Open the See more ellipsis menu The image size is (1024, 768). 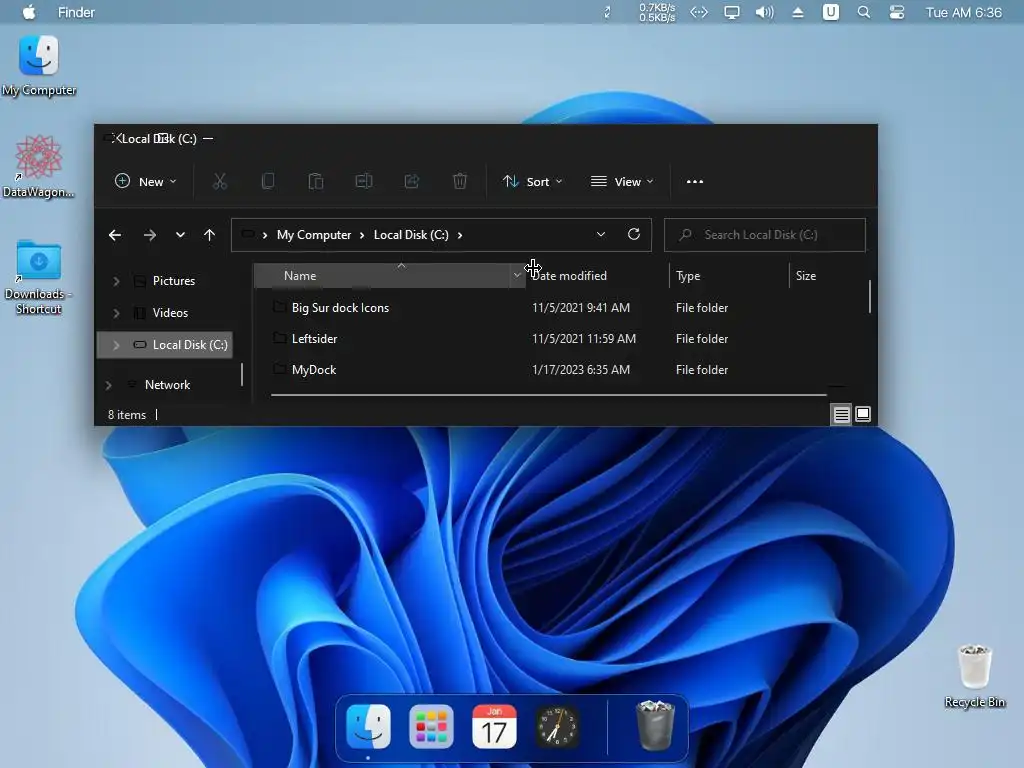point(695,182)
